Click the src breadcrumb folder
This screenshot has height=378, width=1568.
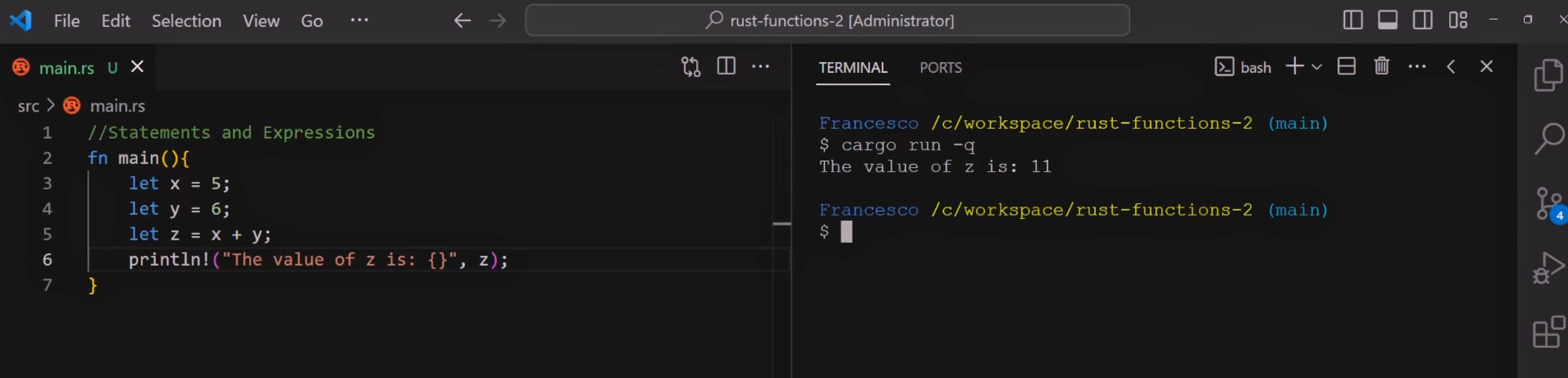point(29,106)
